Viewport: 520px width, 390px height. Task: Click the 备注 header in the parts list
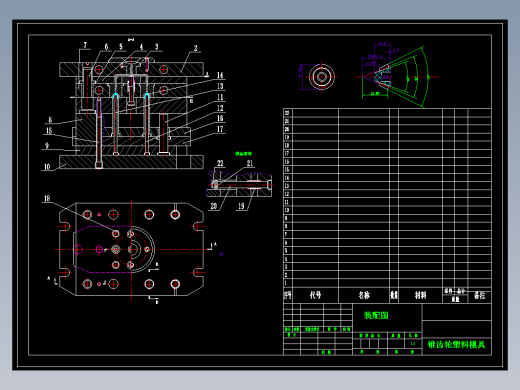479,295
